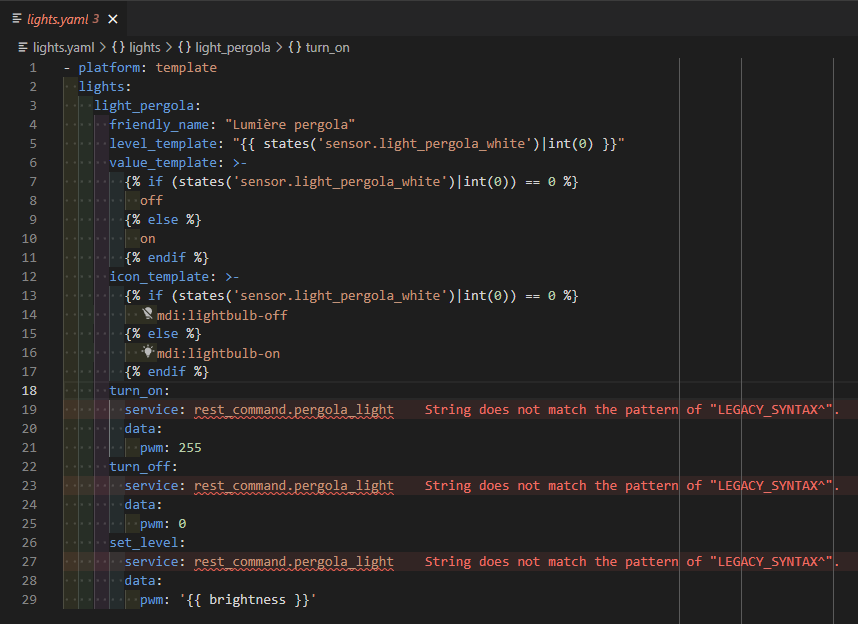
Task: Click the braces icon beside light_pergola breadcrumb
Action: (x=184, y=48)
